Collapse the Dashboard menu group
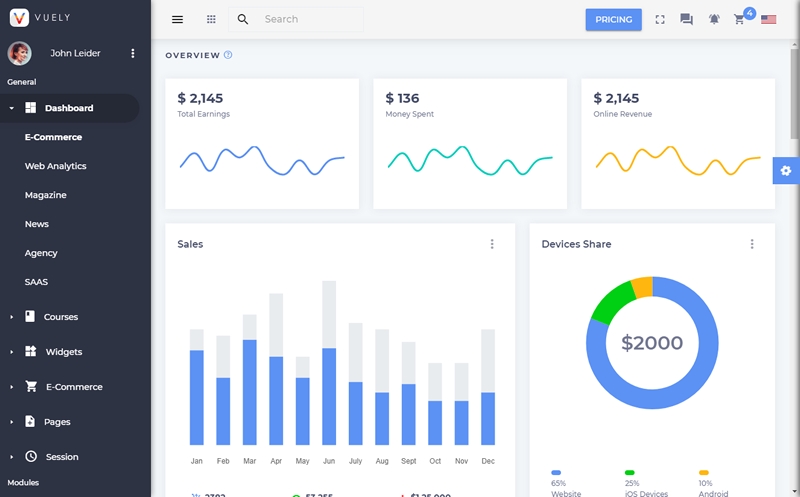The width and height of the screenshot is (800, 497). [x=69, y=108]
